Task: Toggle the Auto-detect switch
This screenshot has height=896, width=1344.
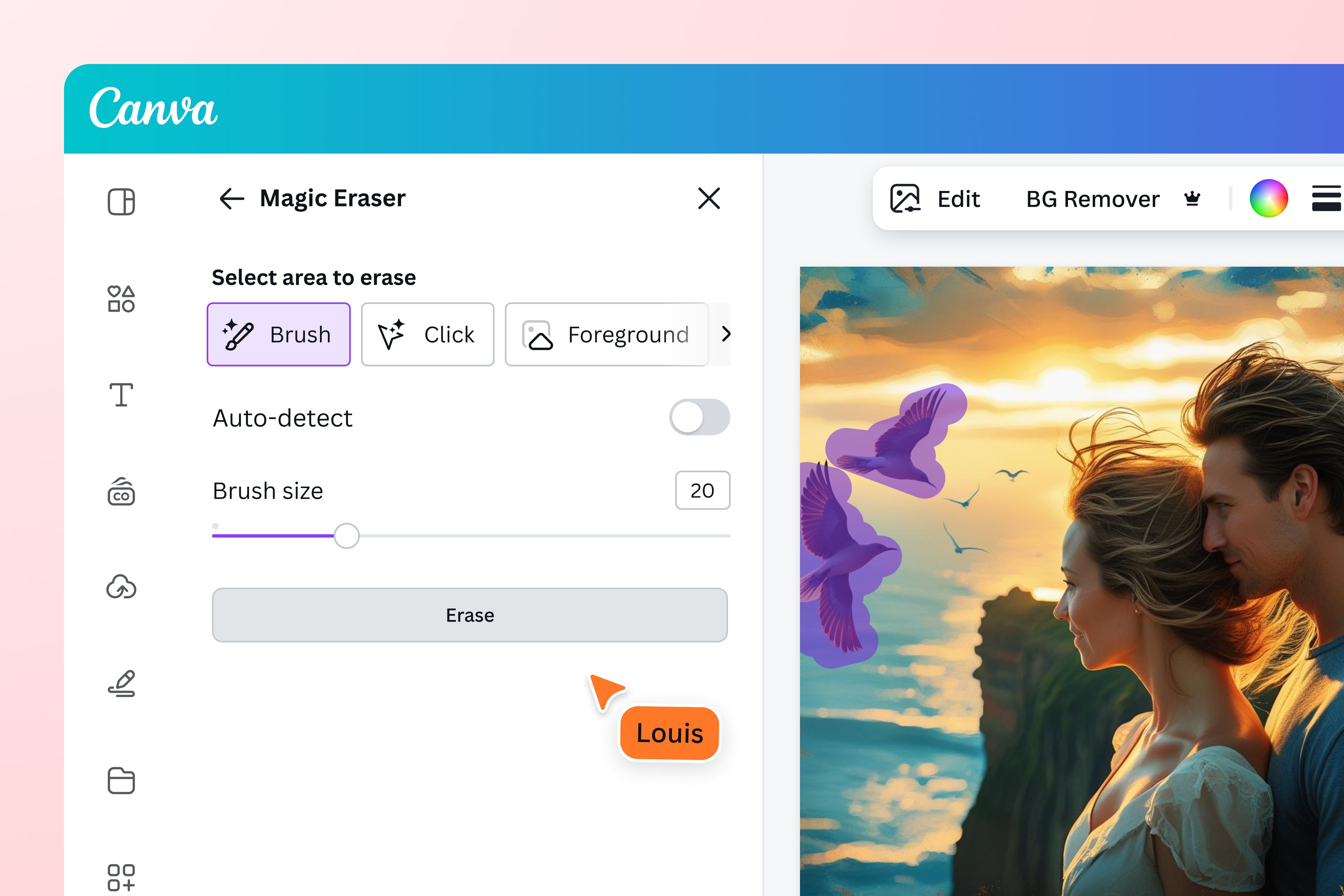Action: (699, 417)
